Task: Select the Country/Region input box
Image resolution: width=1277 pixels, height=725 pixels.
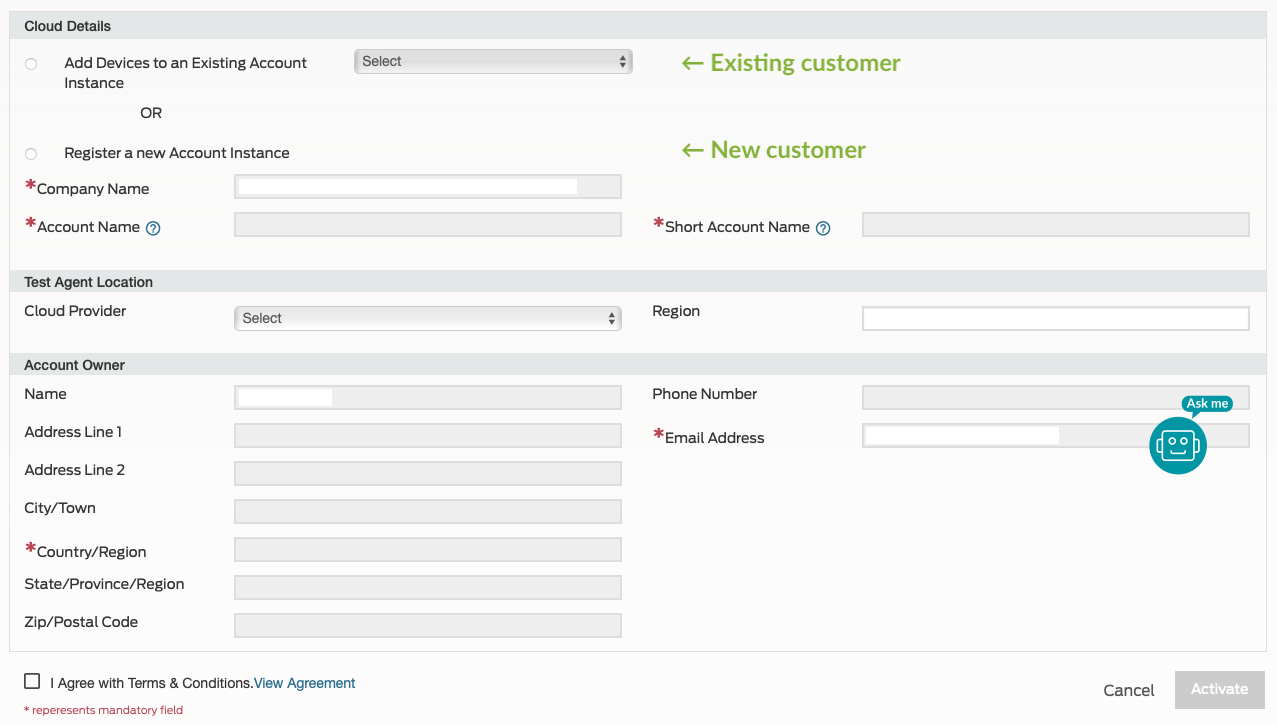Action: 428,549
